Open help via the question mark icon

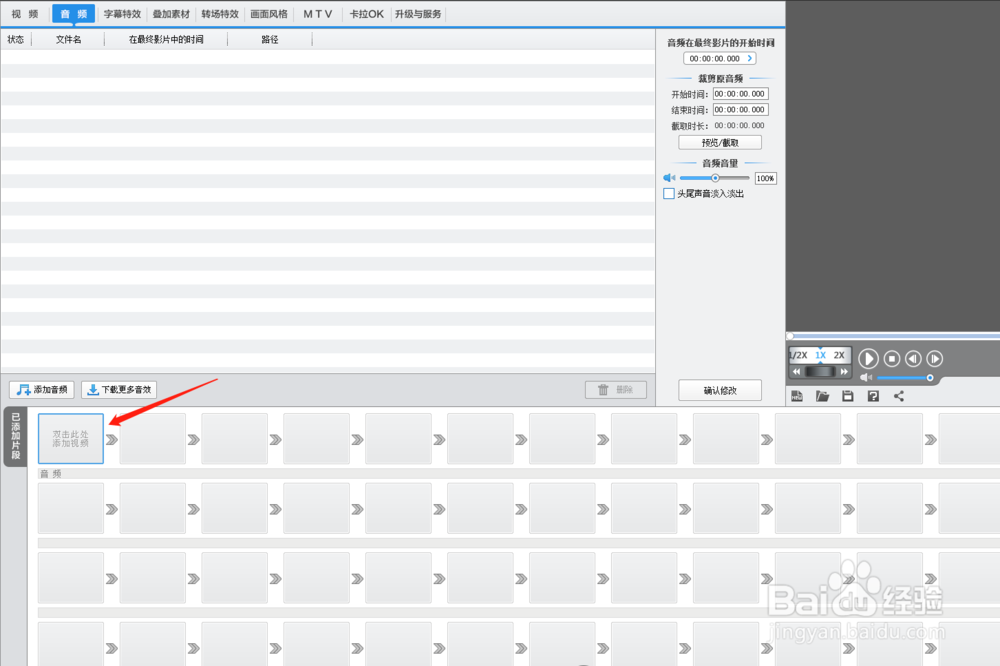(873, 397)
